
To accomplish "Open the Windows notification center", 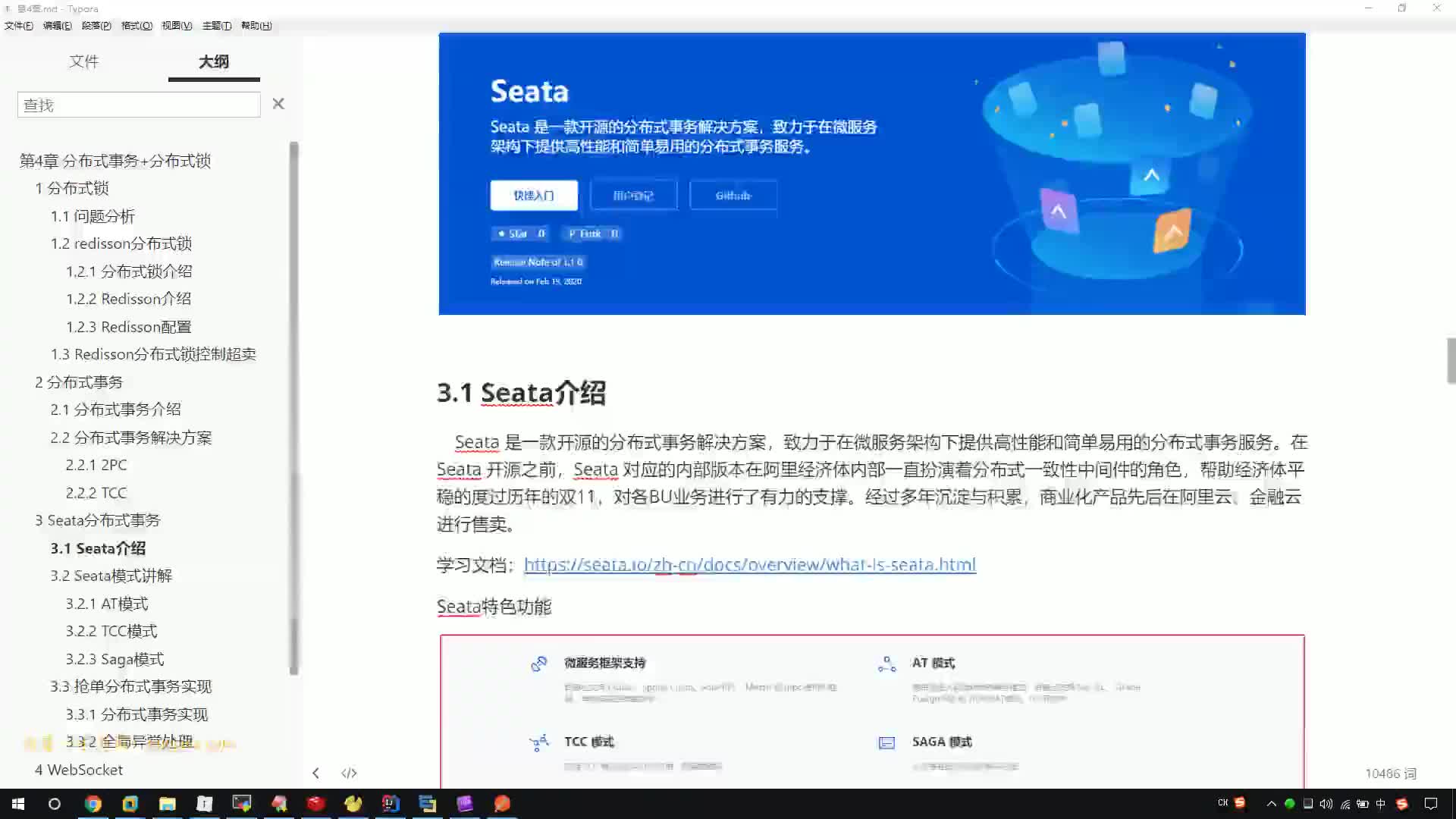I will point(1431,804).
